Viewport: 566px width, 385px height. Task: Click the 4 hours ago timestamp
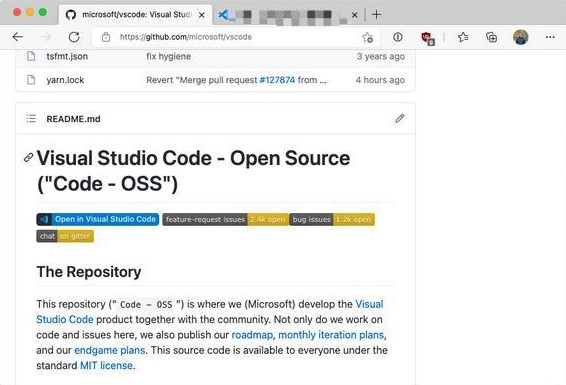point(380,80)
